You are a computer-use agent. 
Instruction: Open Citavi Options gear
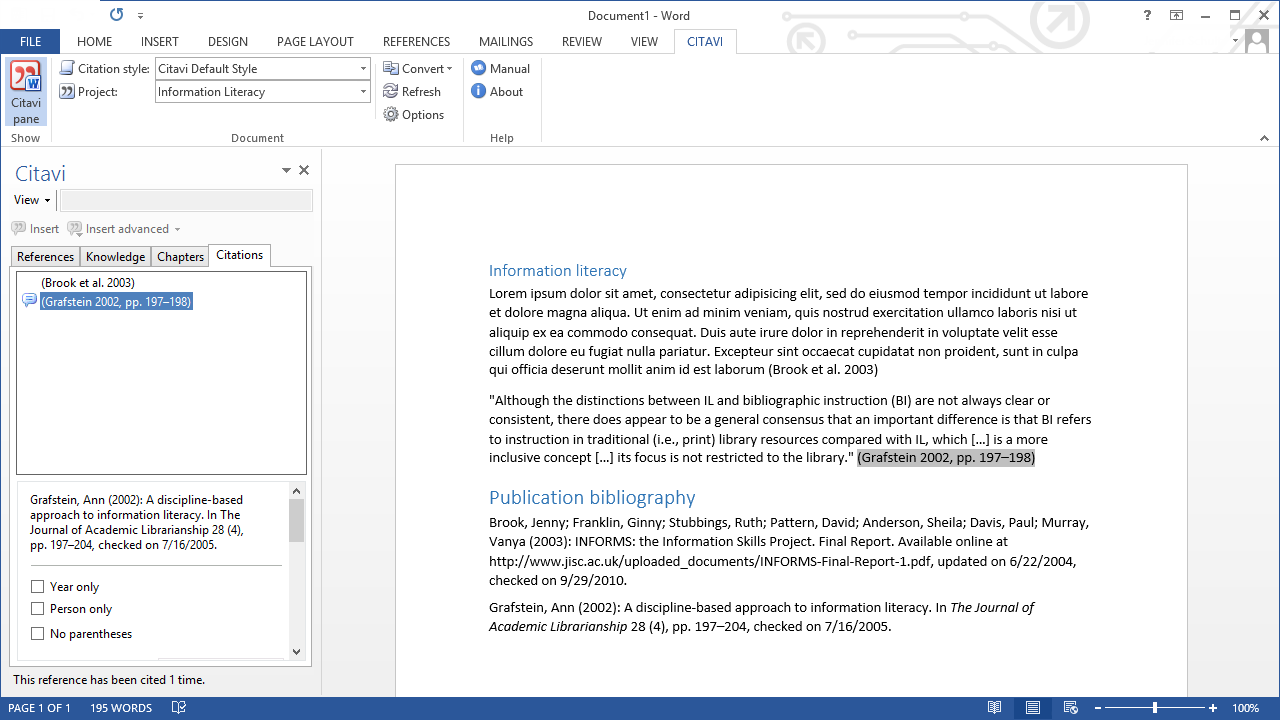(x=414, y=114)
